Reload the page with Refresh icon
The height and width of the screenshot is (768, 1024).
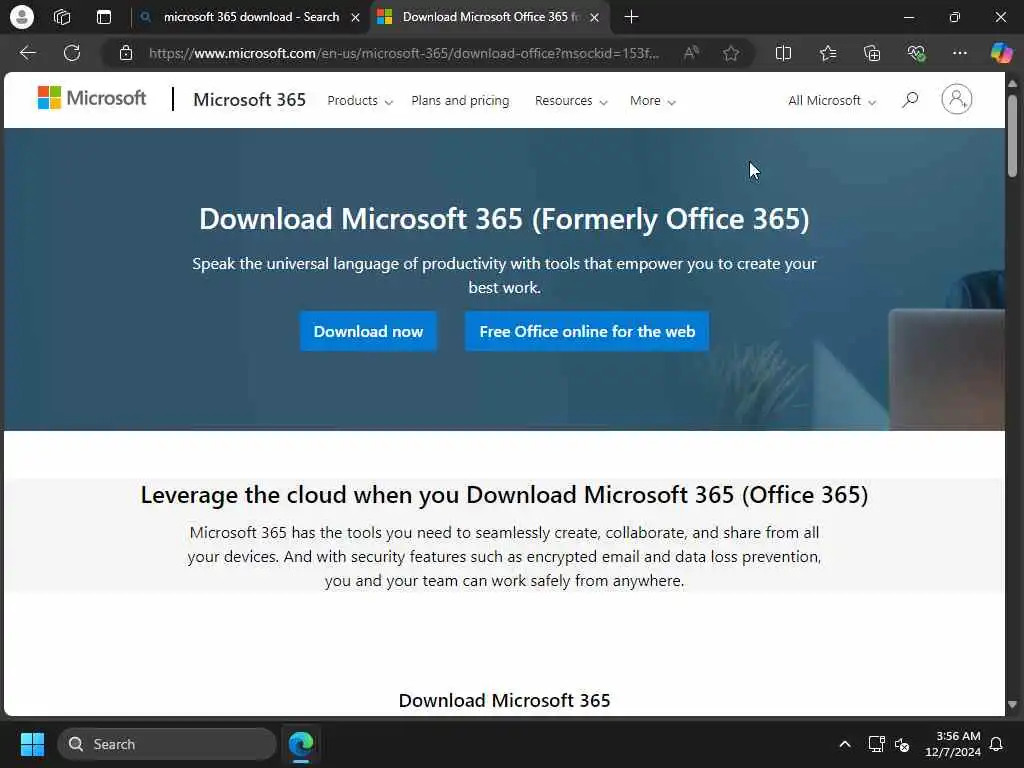(x=72, y=53)
